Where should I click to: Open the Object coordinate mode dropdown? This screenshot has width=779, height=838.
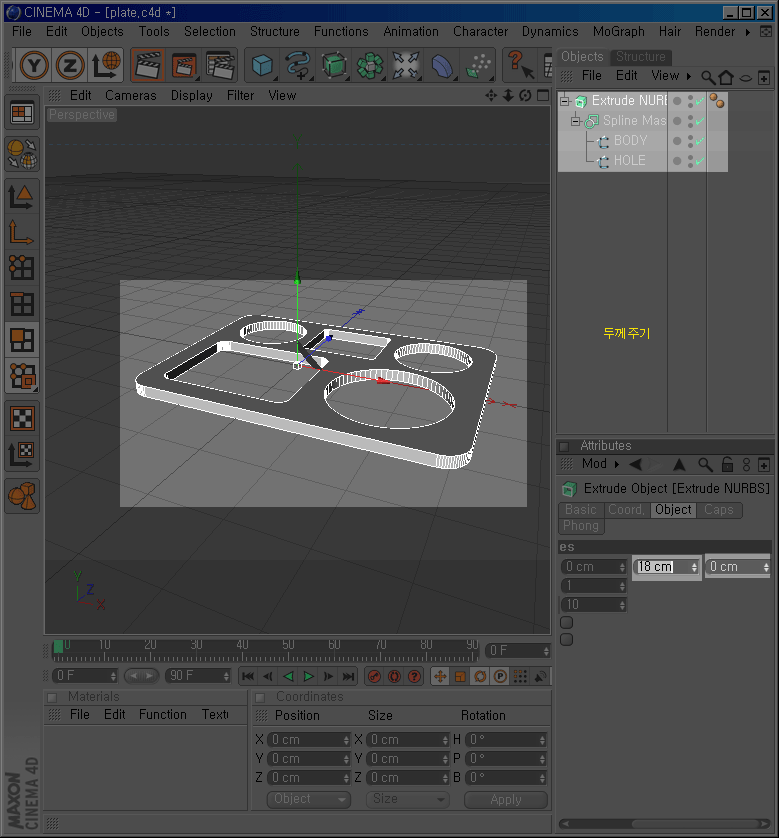pos(309,800)
